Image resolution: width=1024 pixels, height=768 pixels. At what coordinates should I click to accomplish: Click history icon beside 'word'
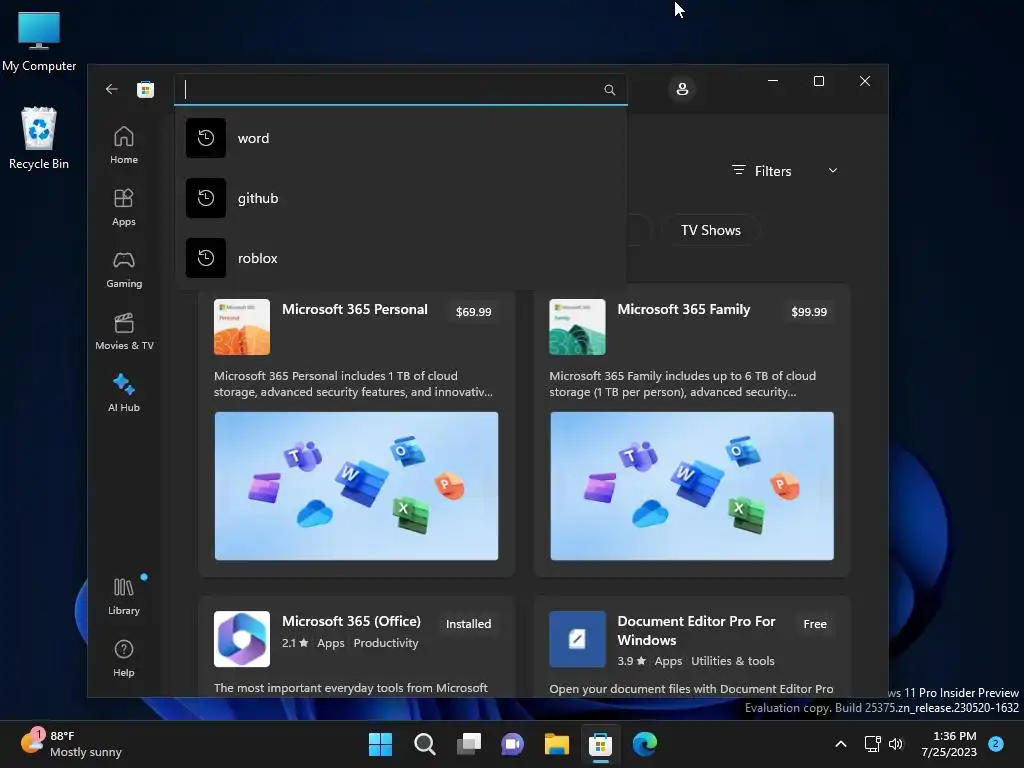pos(206,138)
